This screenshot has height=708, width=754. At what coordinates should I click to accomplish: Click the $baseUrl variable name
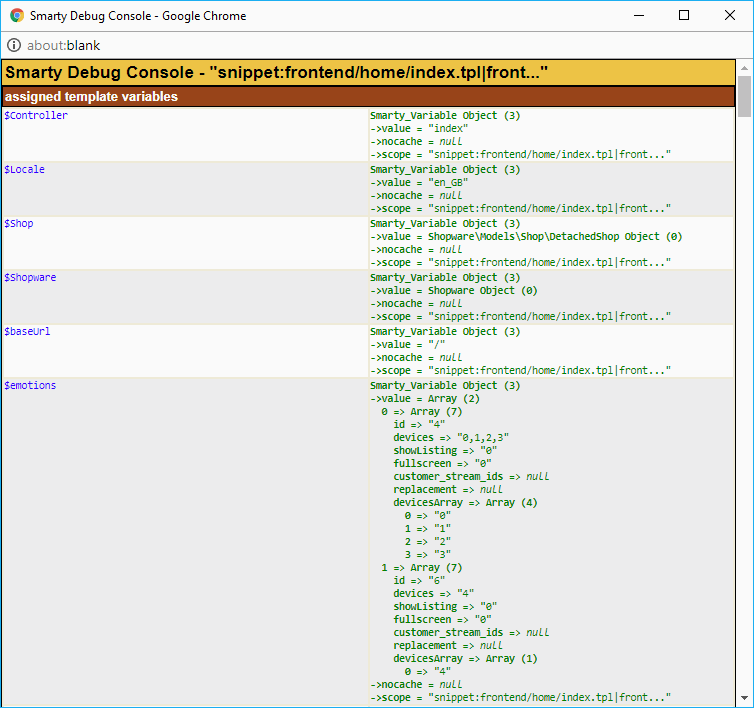[x=27, y=332]
